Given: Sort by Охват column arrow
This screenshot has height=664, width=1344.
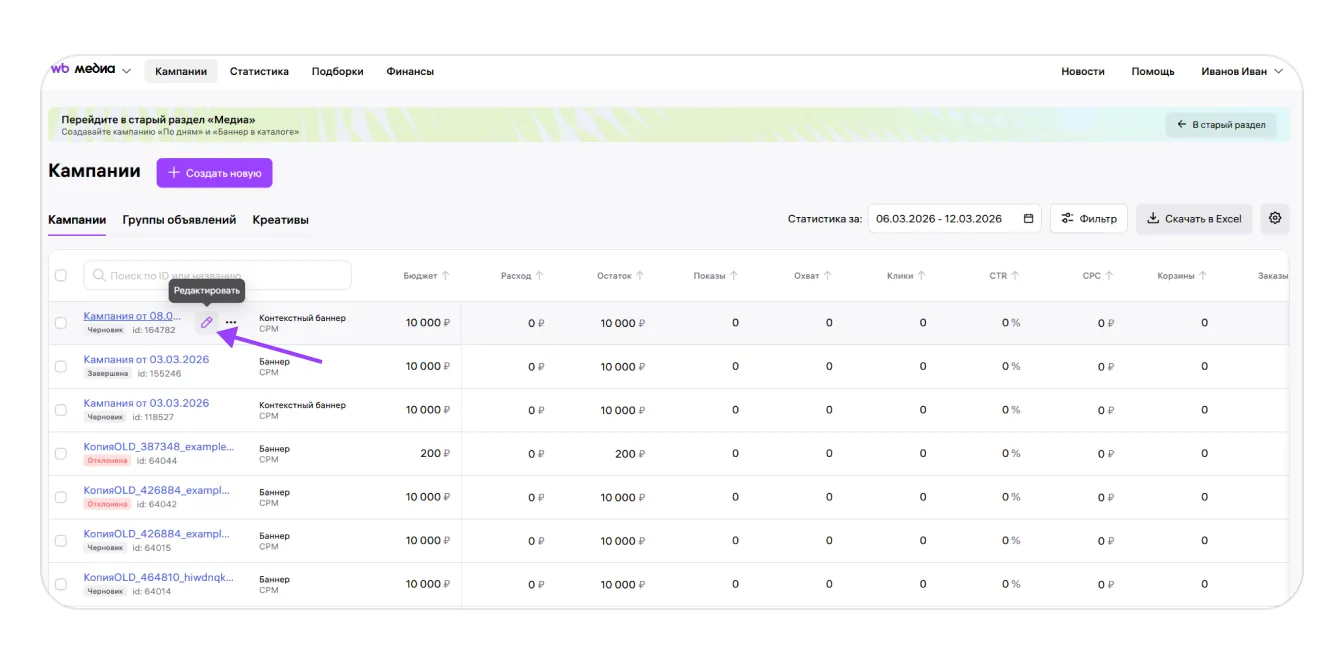Looking at the screenshot, I should (x=828, y=275).
